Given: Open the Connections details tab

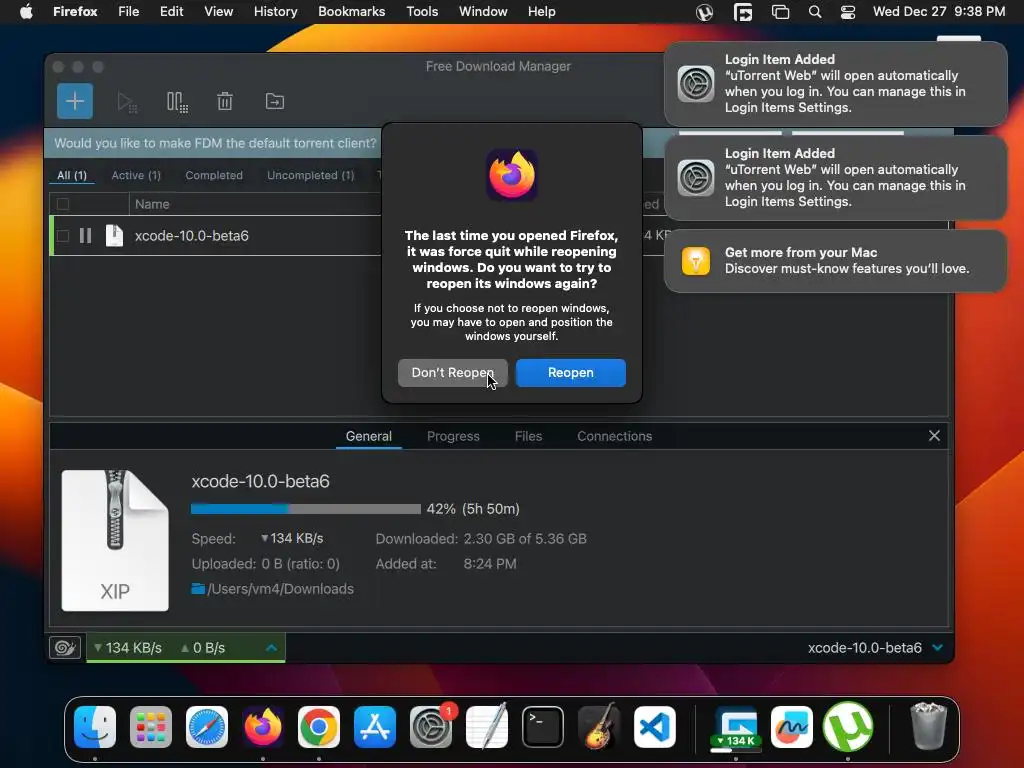Looking at the screenshot, I should (615, 436).
